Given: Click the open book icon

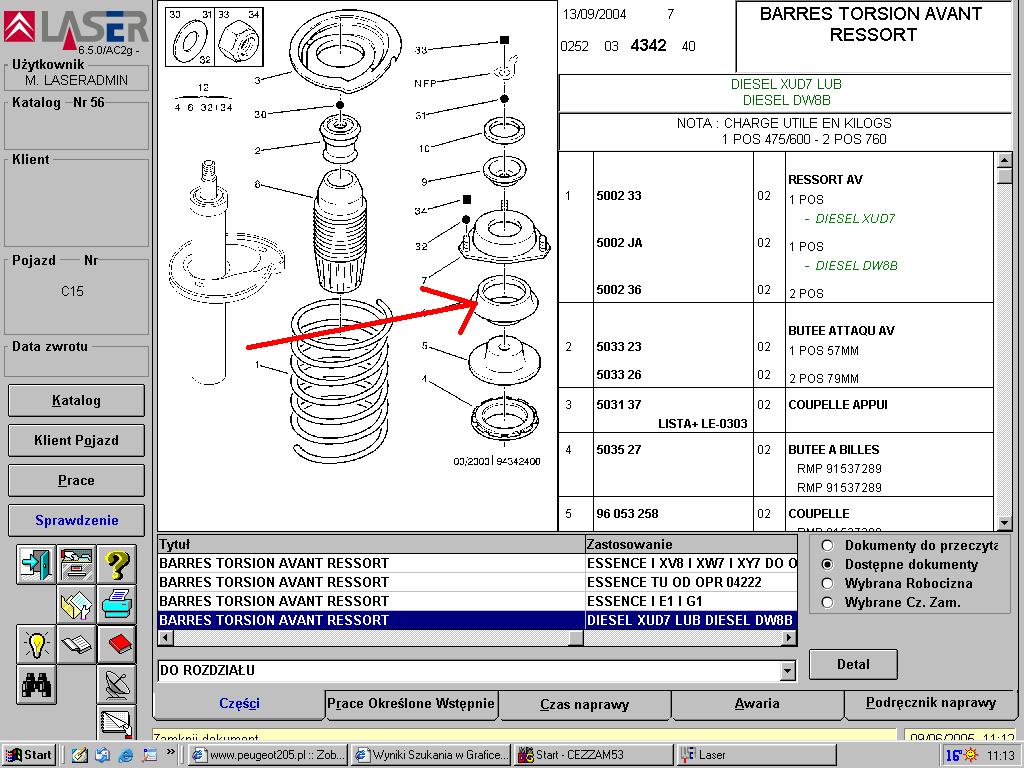Looking at the screenshot, I should (76, 644).
